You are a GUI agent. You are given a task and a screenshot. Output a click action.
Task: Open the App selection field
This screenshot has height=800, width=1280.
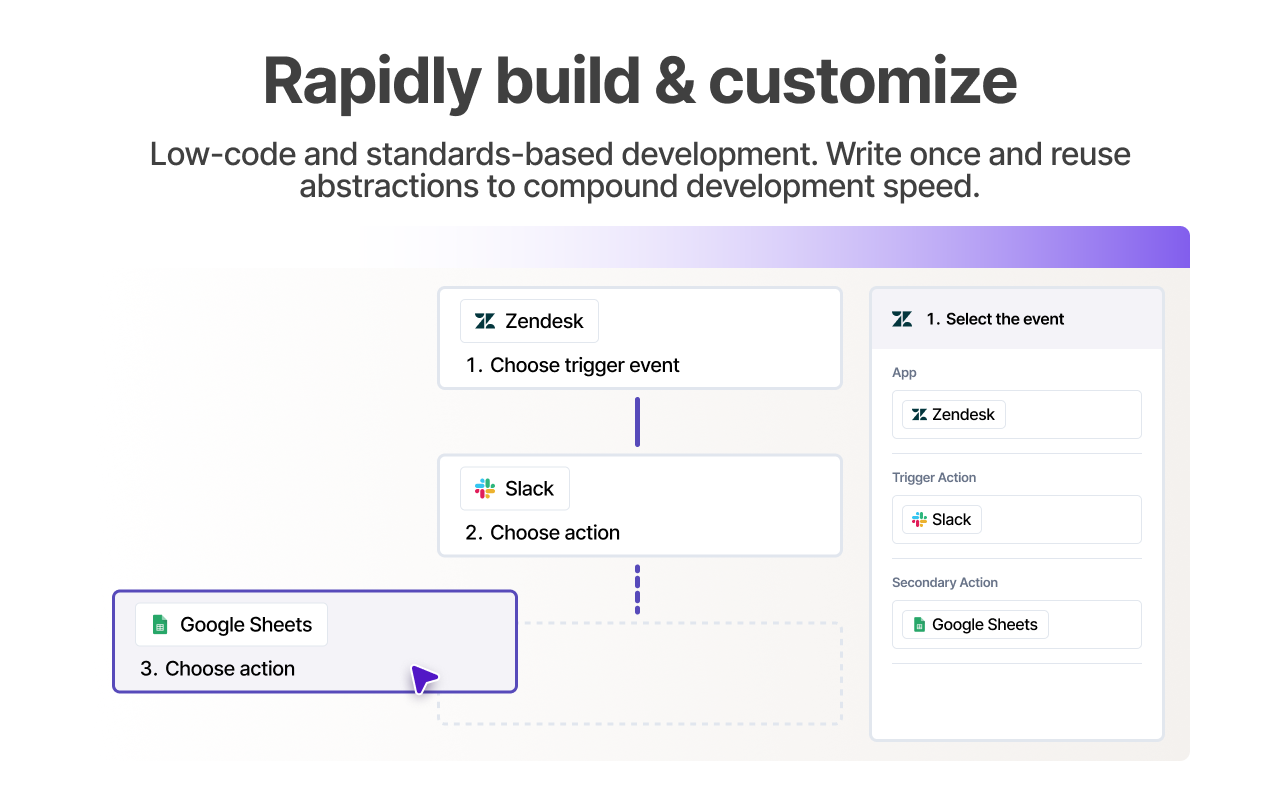1017,414
